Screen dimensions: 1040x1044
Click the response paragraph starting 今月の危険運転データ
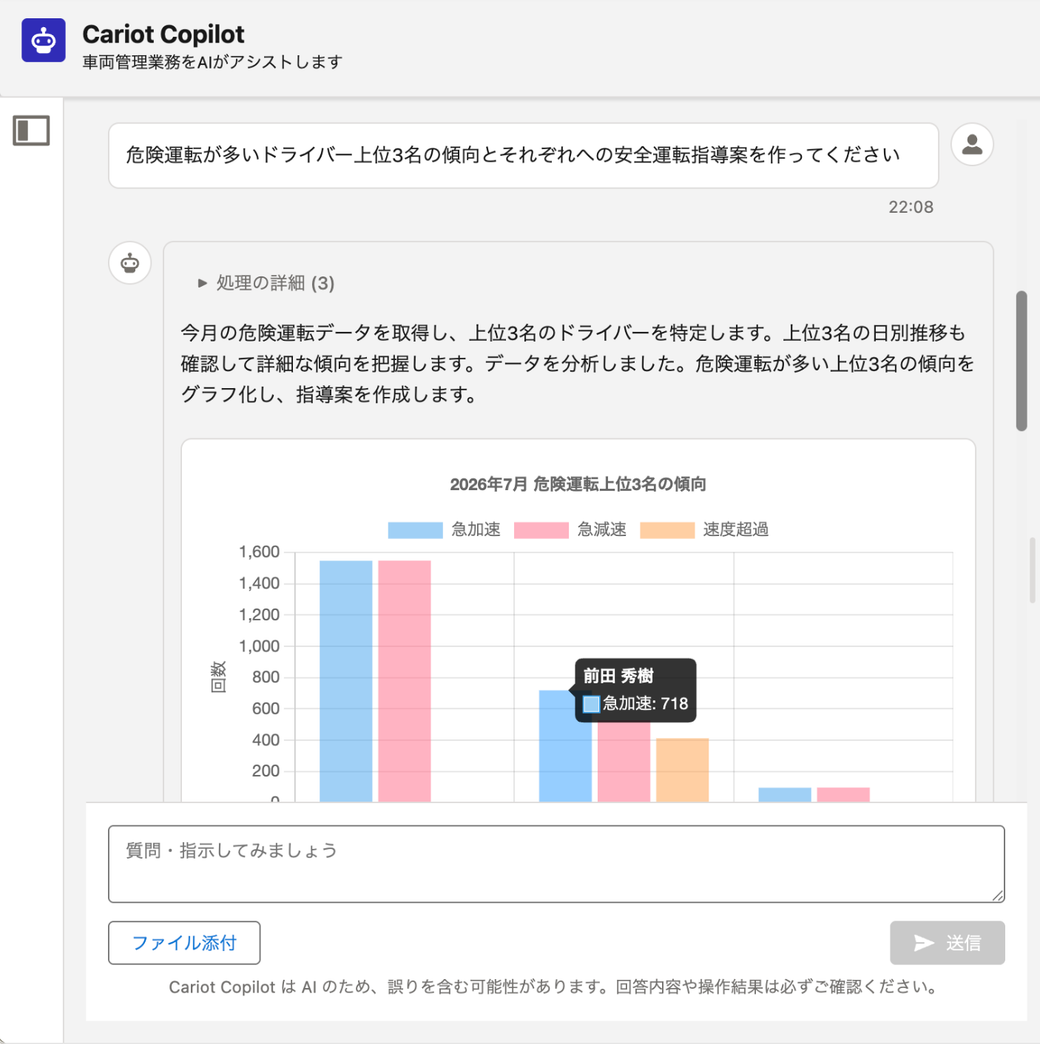[x=578, y=364]
